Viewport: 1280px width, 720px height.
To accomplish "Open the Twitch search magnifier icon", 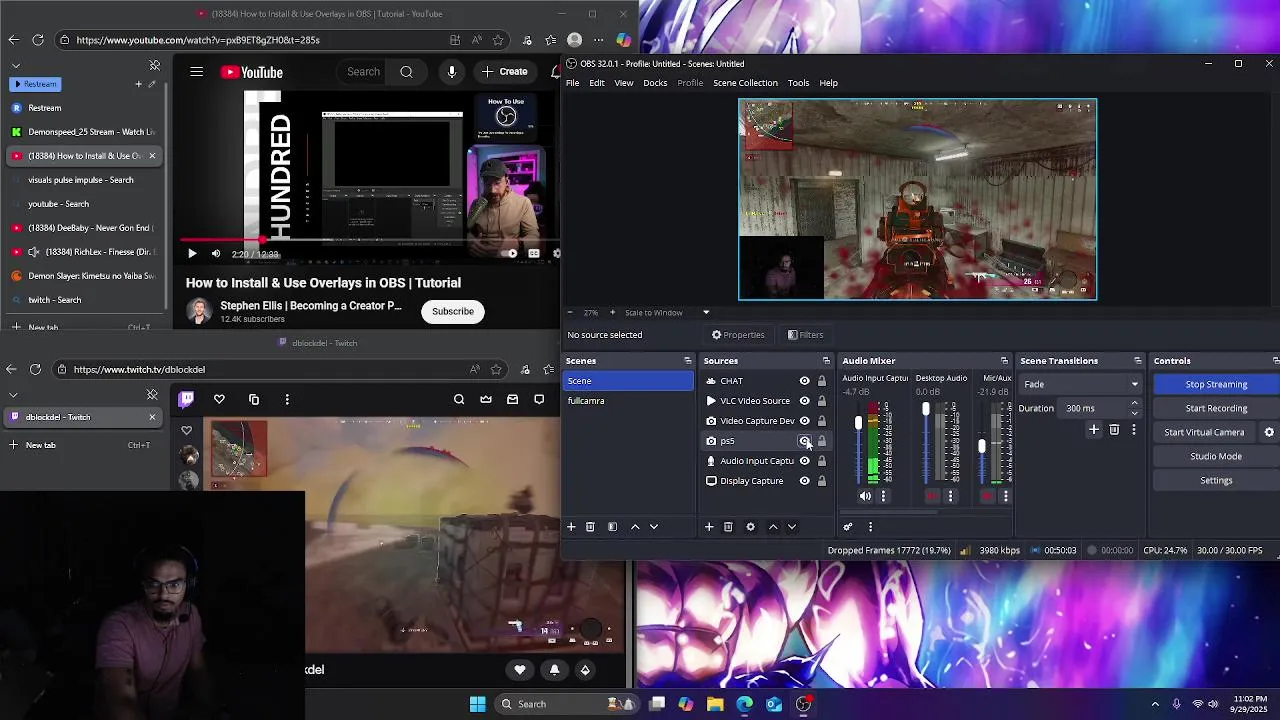I will pyautogui.click(x=459, y=399).
